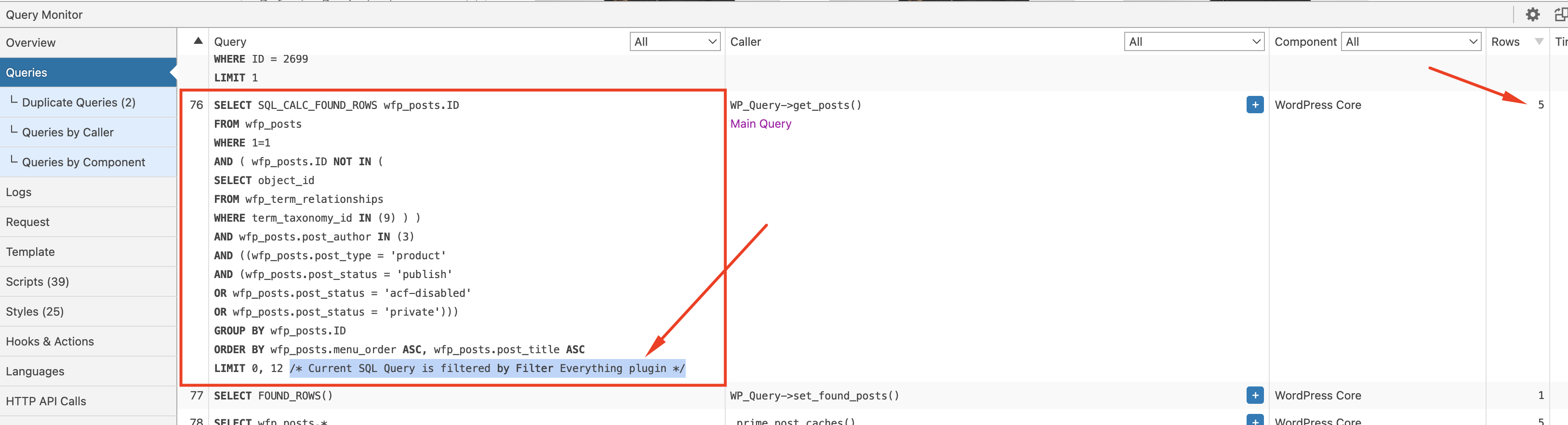Click rows value 1 for query 77
1568x425 pixels.
point(1541,395)
